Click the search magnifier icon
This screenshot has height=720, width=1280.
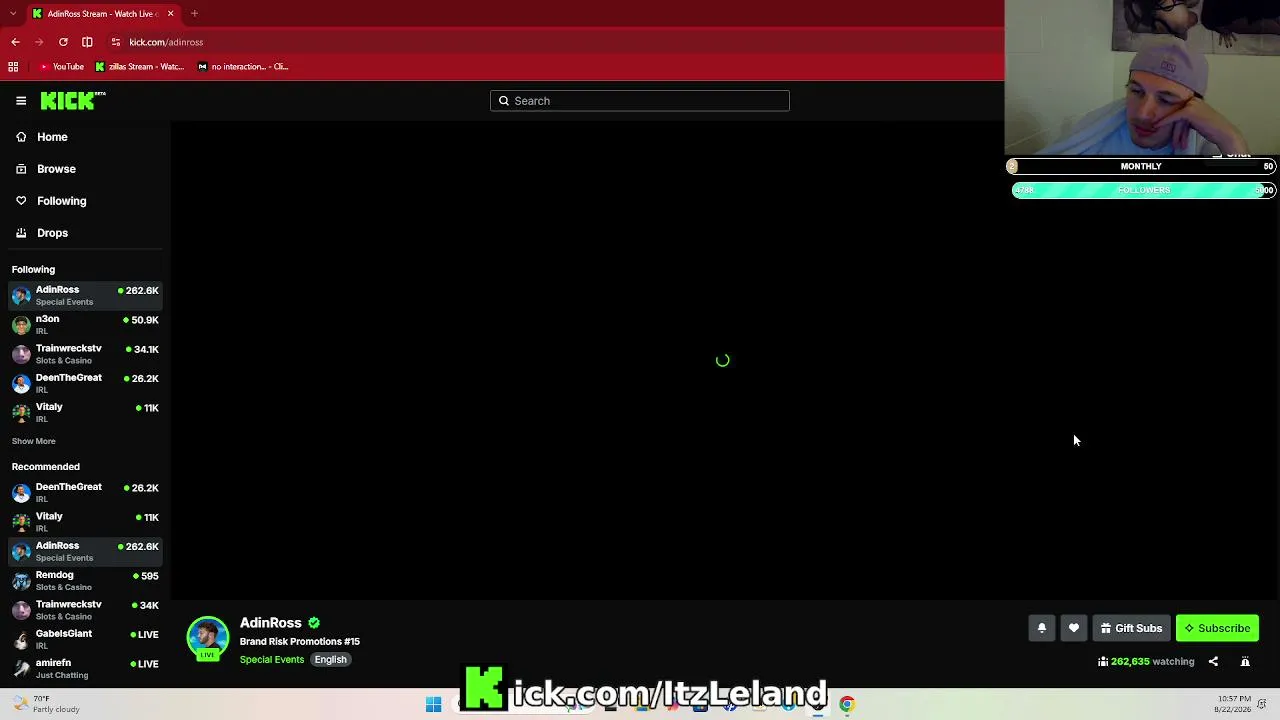coord(504,101)
